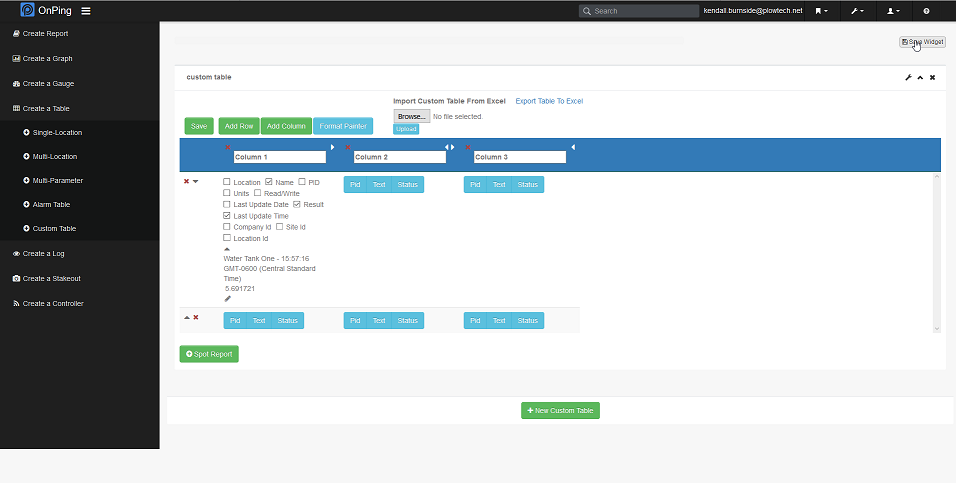Open the bookmark dropdown in top bar
This screenshot has width=956, height=483.
(x=820, y=11)
